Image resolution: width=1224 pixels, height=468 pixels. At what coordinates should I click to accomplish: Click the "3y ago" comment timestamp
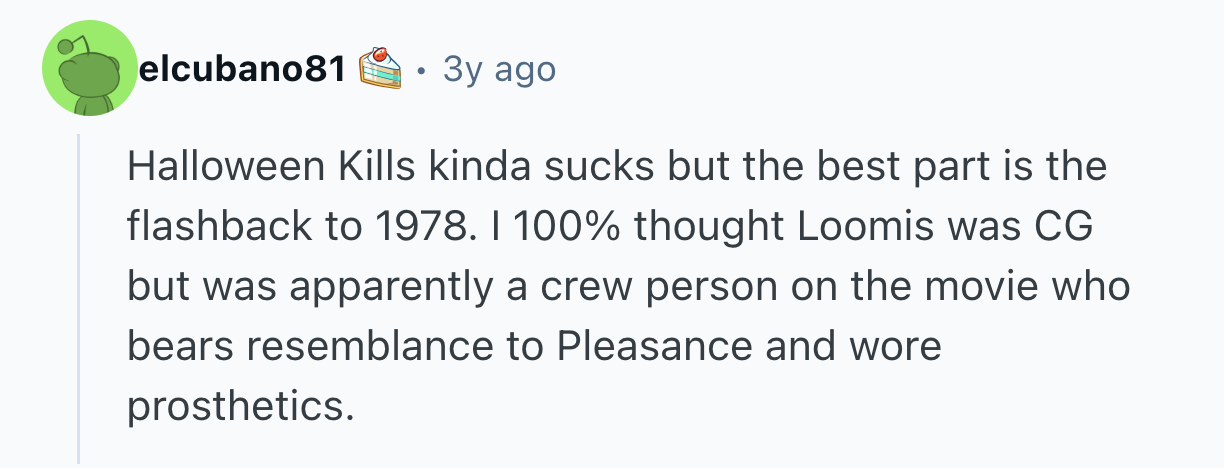tap(498, 70)
